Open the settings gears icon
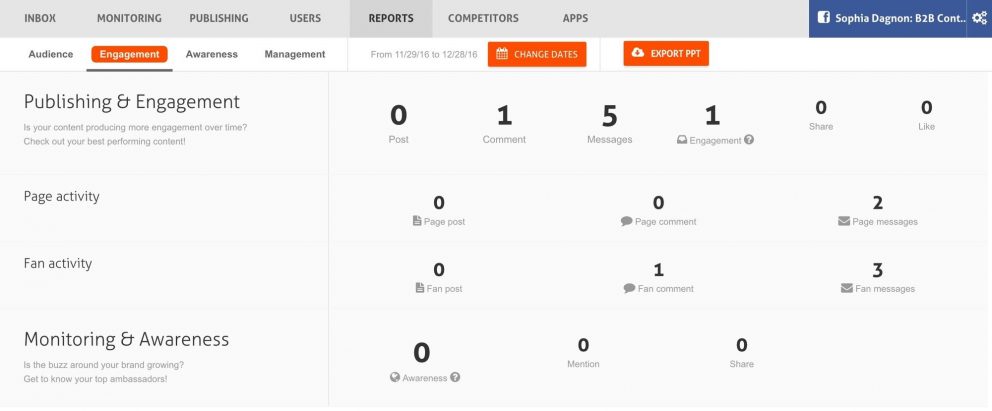This screenshot has height=411, width=992. [x=979, y=18]
